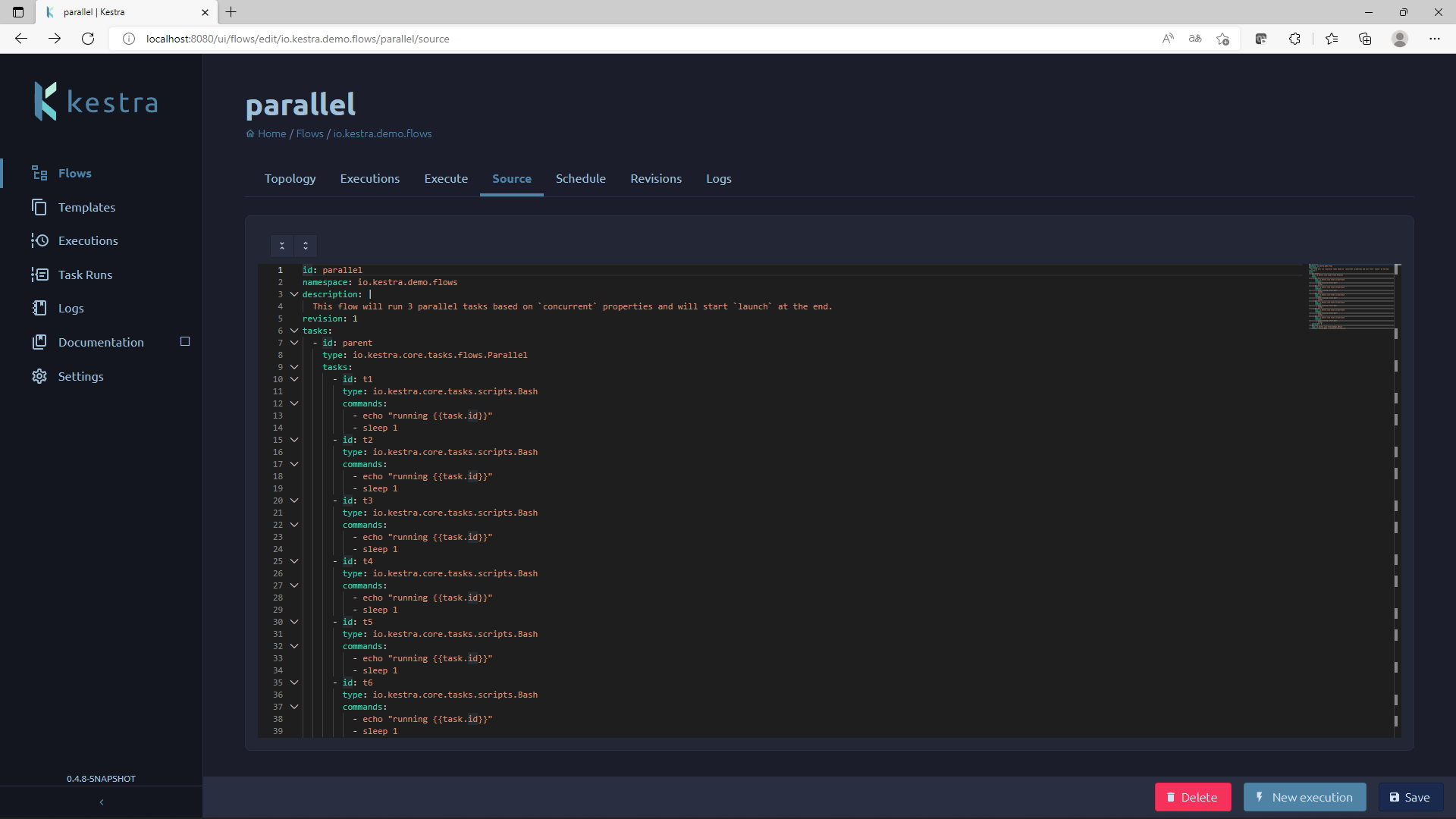
Task: Click the editor minimap preview
Action: (1351, 296)
